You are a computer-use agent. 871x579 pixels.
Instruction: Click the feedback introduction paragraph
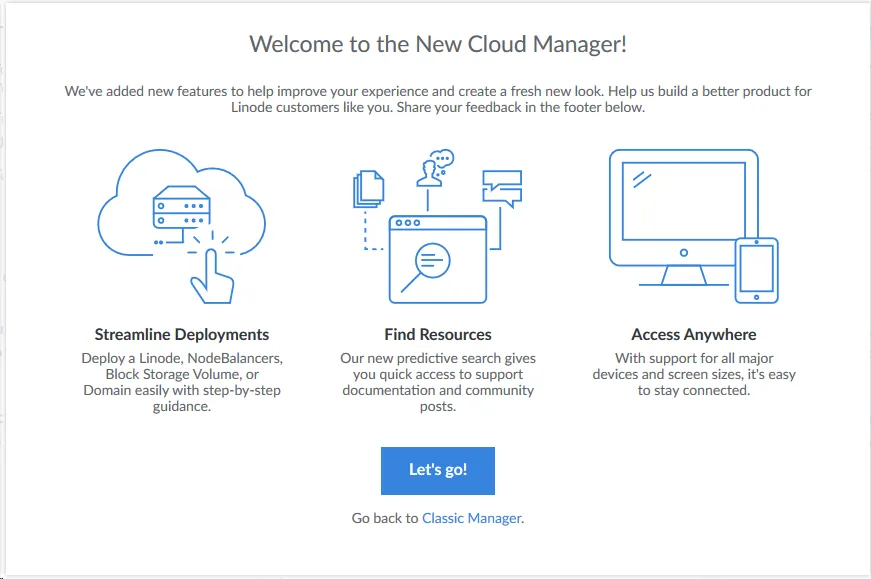click(438, 99)
